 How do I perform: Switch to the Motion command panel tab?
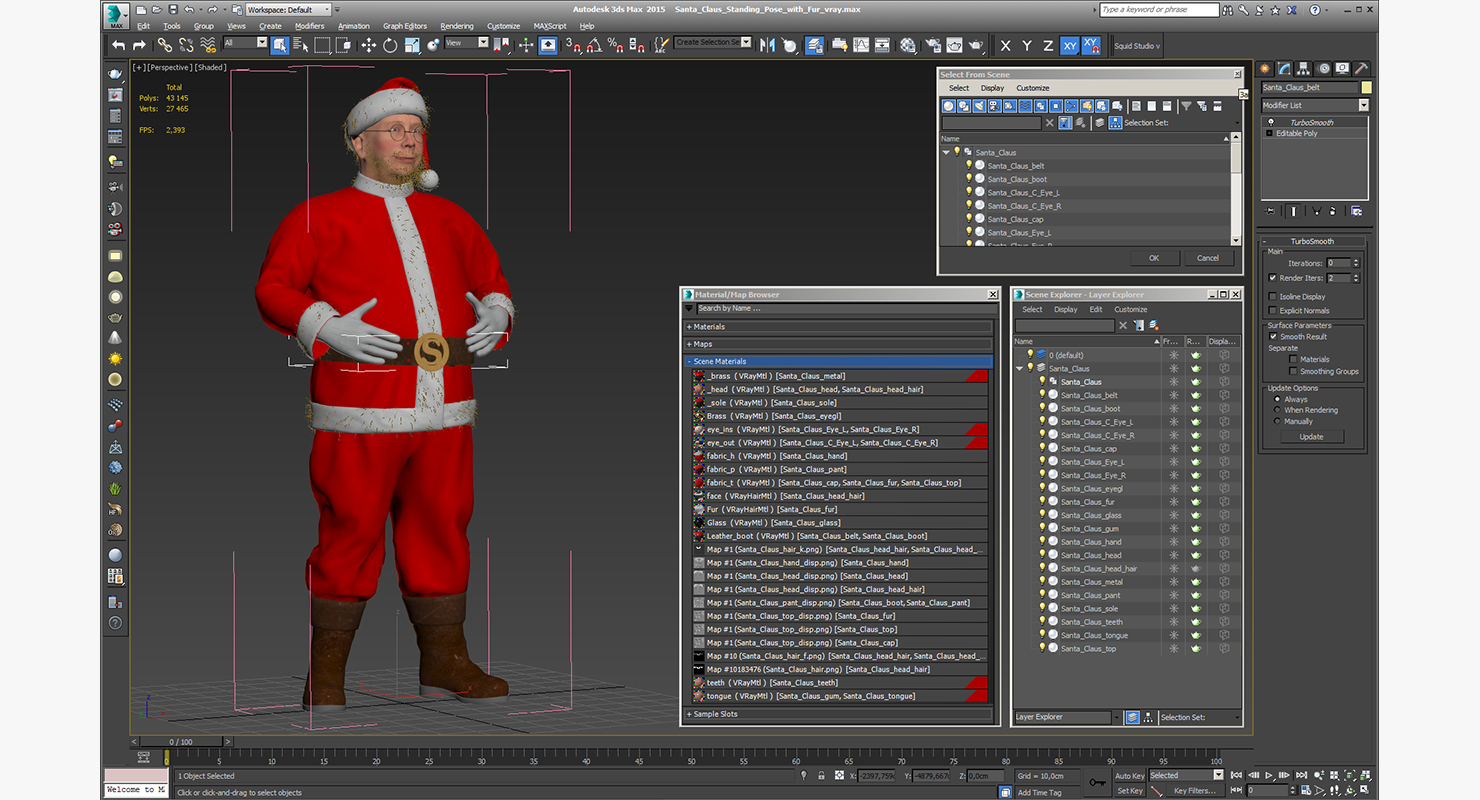point(1324,68)
